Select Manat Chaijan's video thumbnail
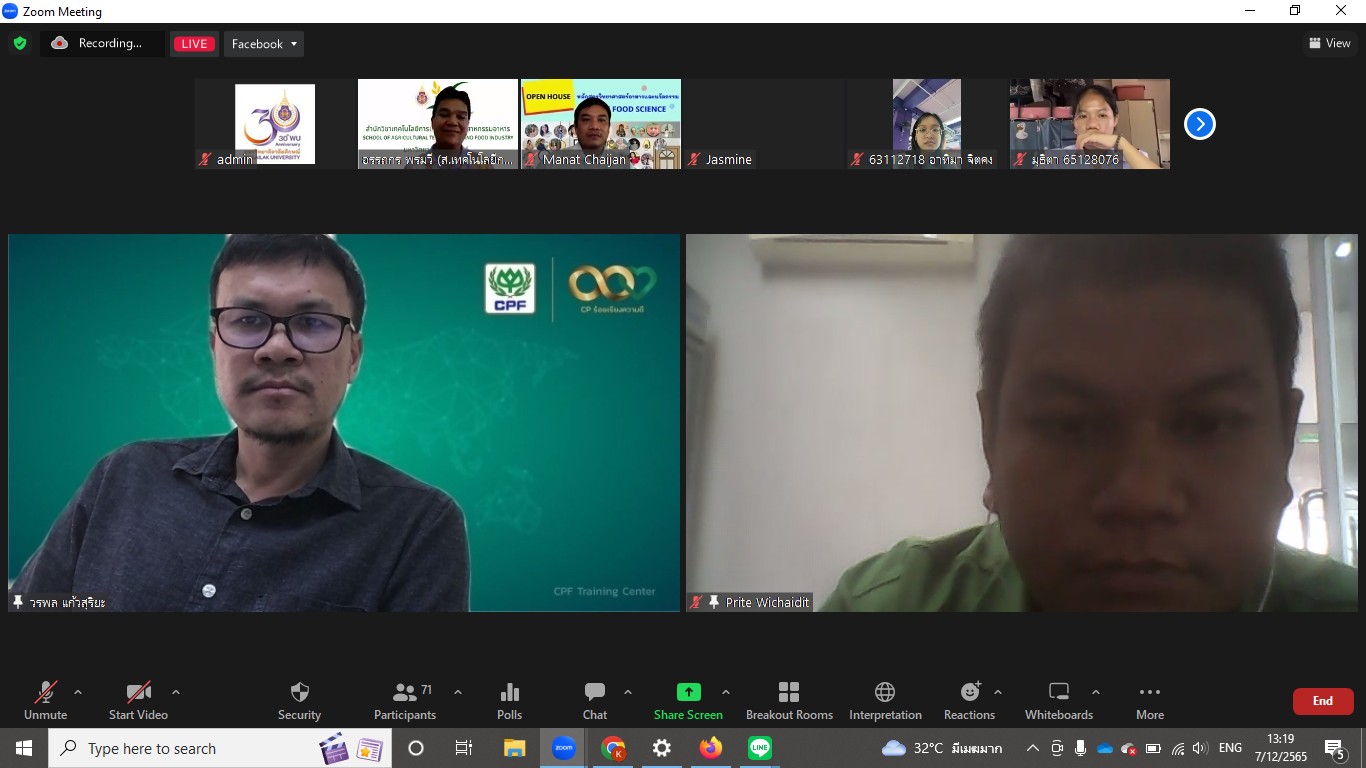The width and height of the screenshot is (1366, 768). (x=600, y=123)
